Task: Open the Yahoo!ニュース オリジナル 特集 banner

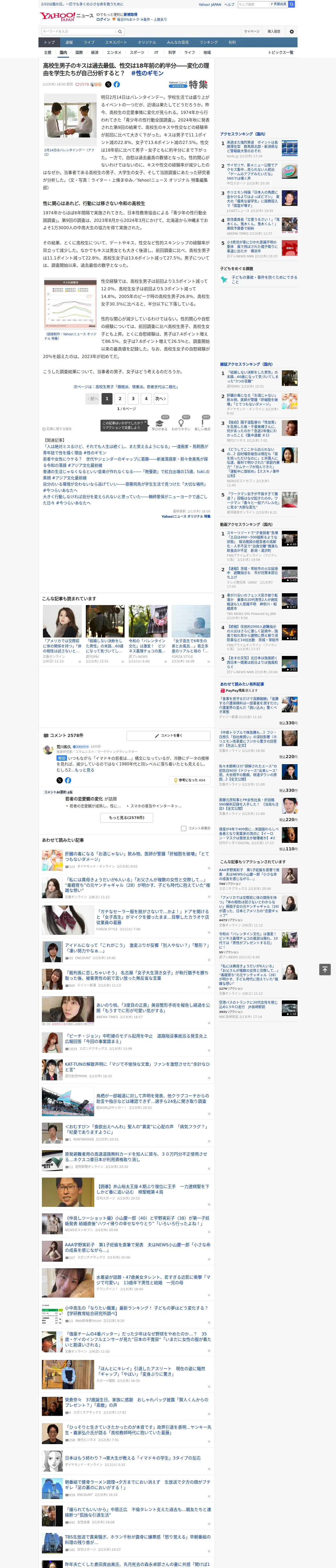Action: (x=188, y=85)
